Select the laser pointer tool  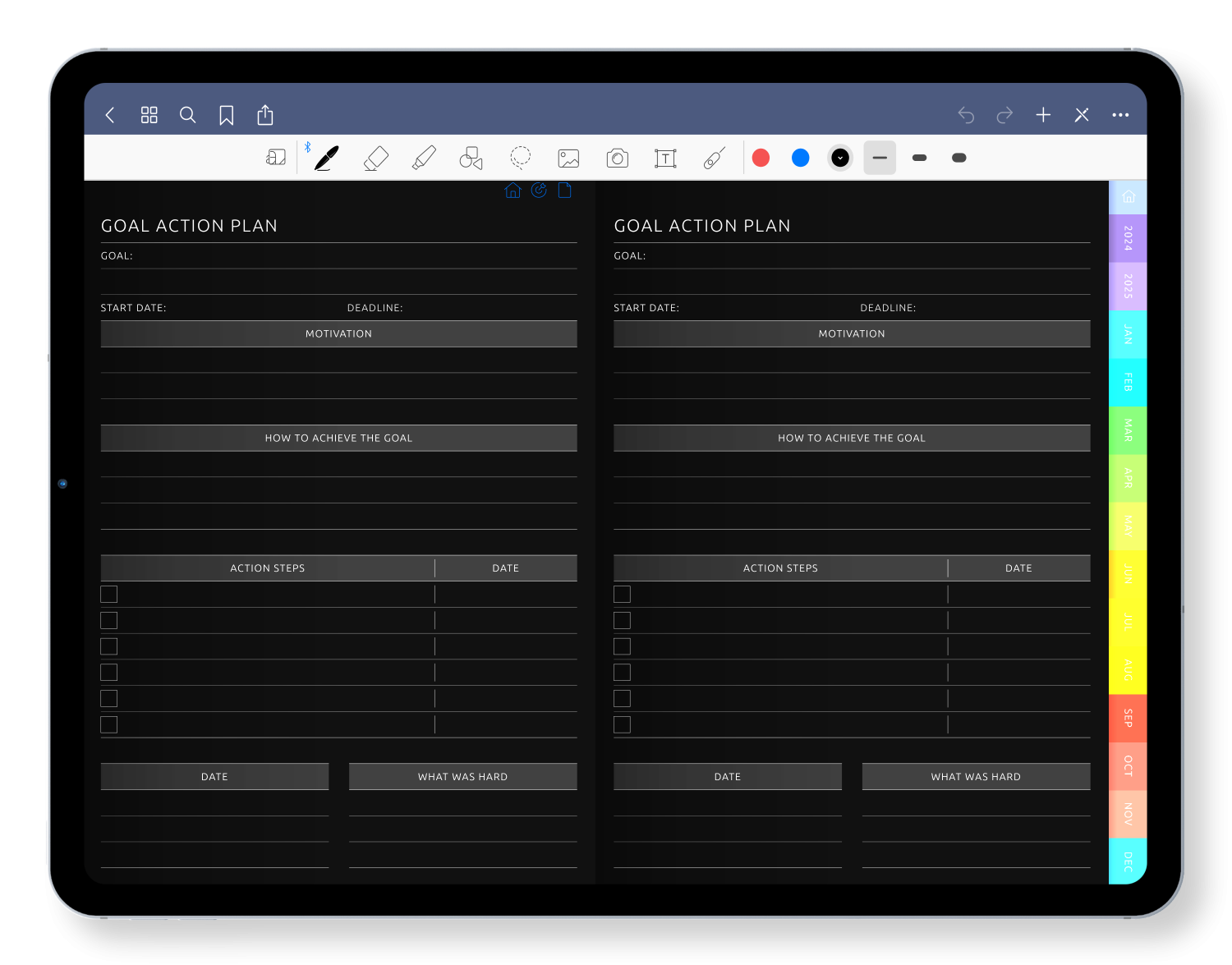(715, 158)
